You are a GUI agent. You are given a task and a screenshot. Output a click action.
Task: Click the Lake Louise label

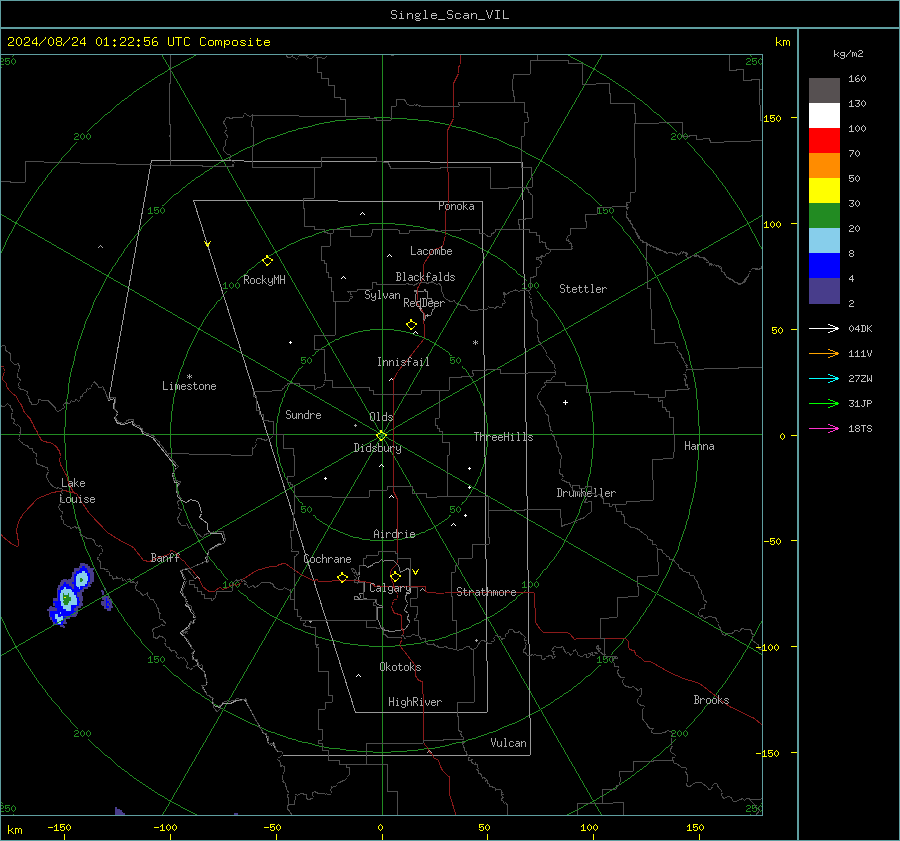[x=77, y=491]
